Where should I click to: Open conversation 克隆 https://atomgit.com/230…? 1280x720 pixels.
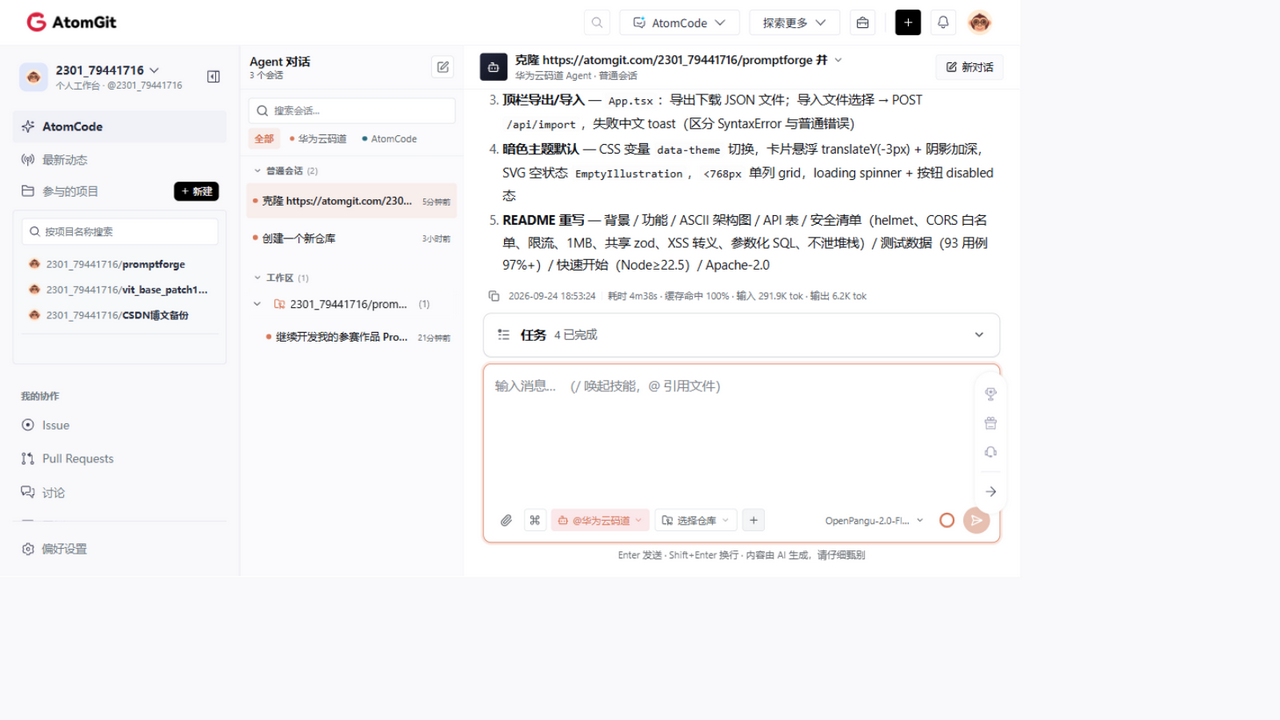coord(352,201)
